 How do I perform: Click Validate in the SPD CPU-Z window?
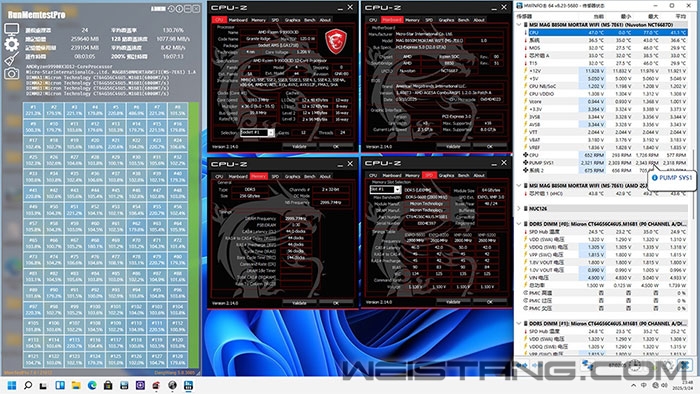(x=453, y=302)
